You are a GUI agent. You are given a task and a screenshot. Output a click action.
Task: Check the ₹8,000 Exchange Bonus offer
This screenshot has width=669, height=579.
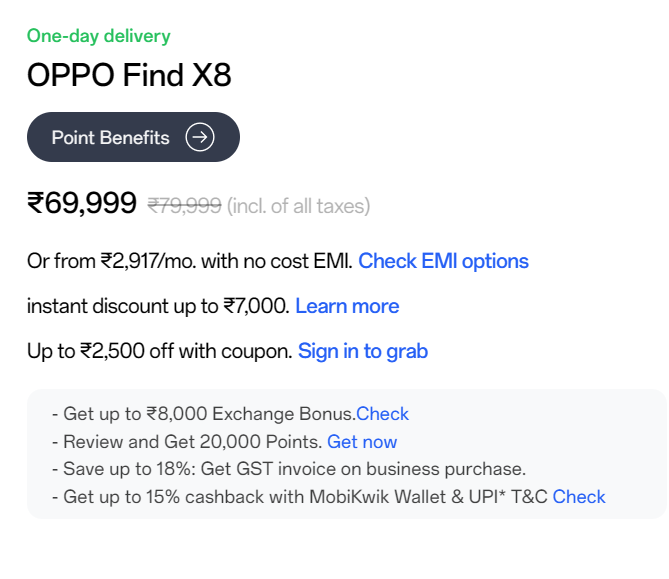[x=383, y=414]
